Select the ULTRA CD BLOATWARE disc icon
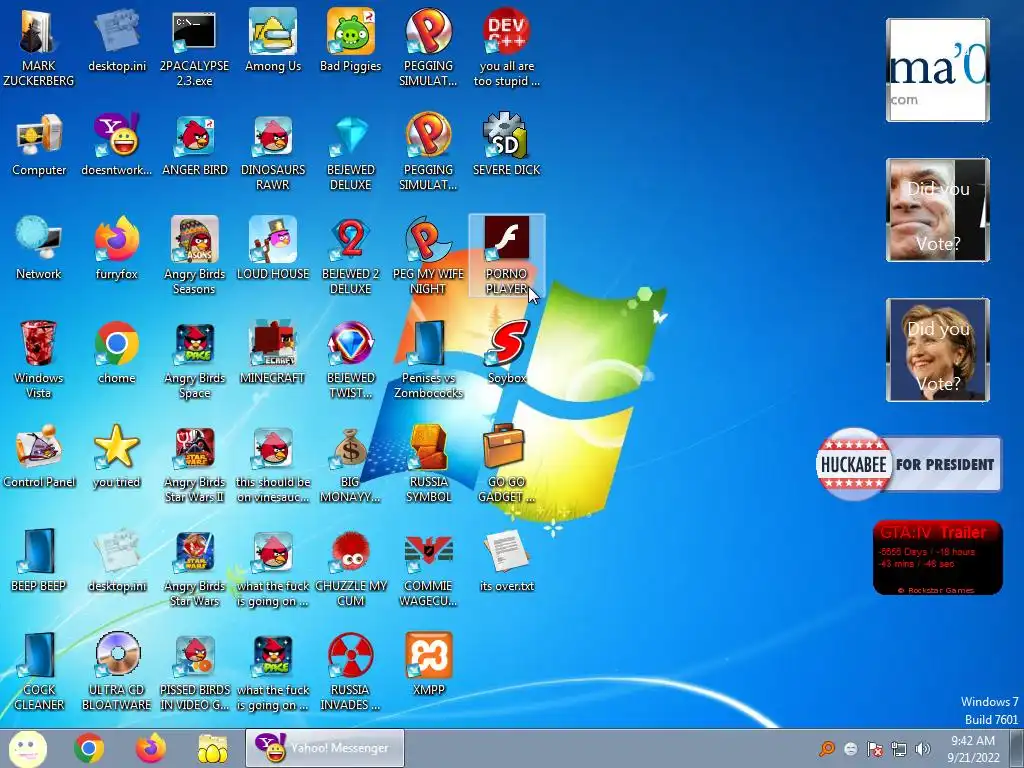The image size is (1024, 768). click(116, 671)
